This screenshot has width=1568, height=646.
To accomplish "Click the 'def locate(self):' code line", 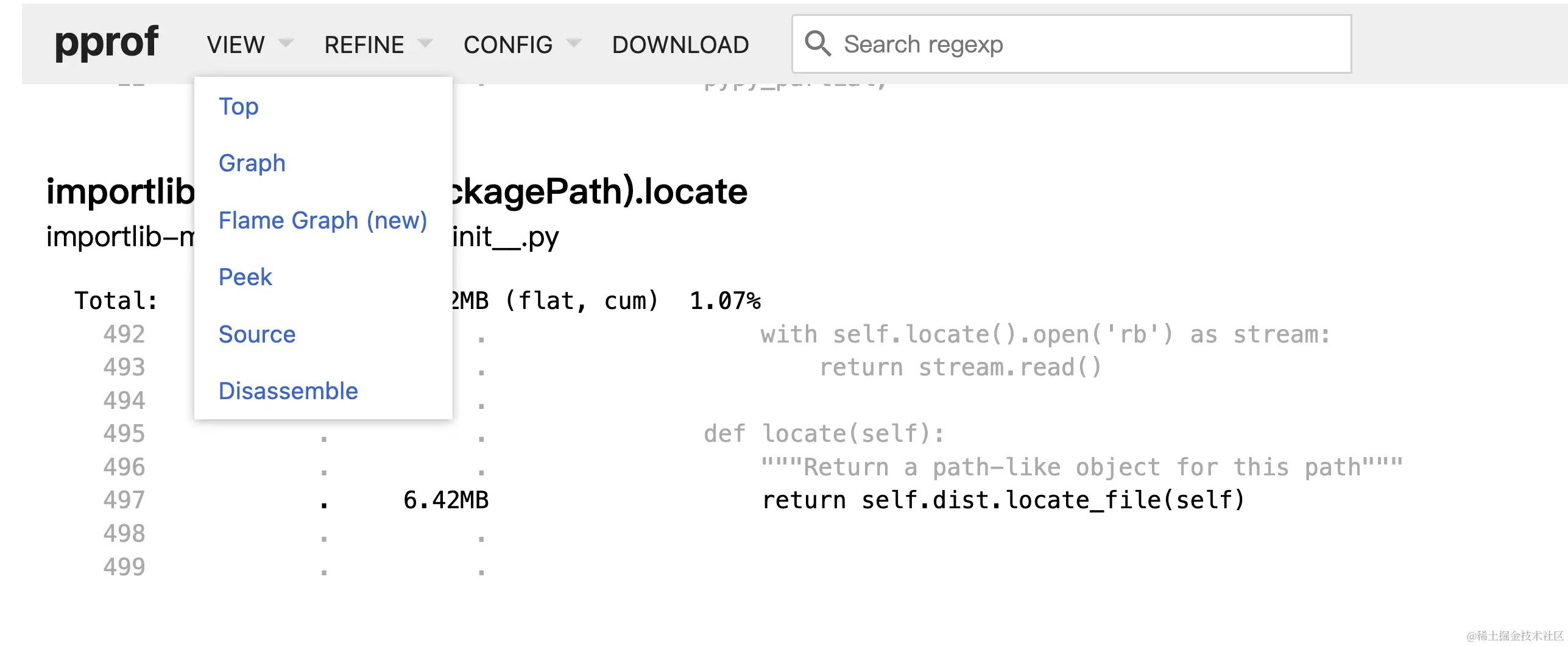I will click(824, 433).
